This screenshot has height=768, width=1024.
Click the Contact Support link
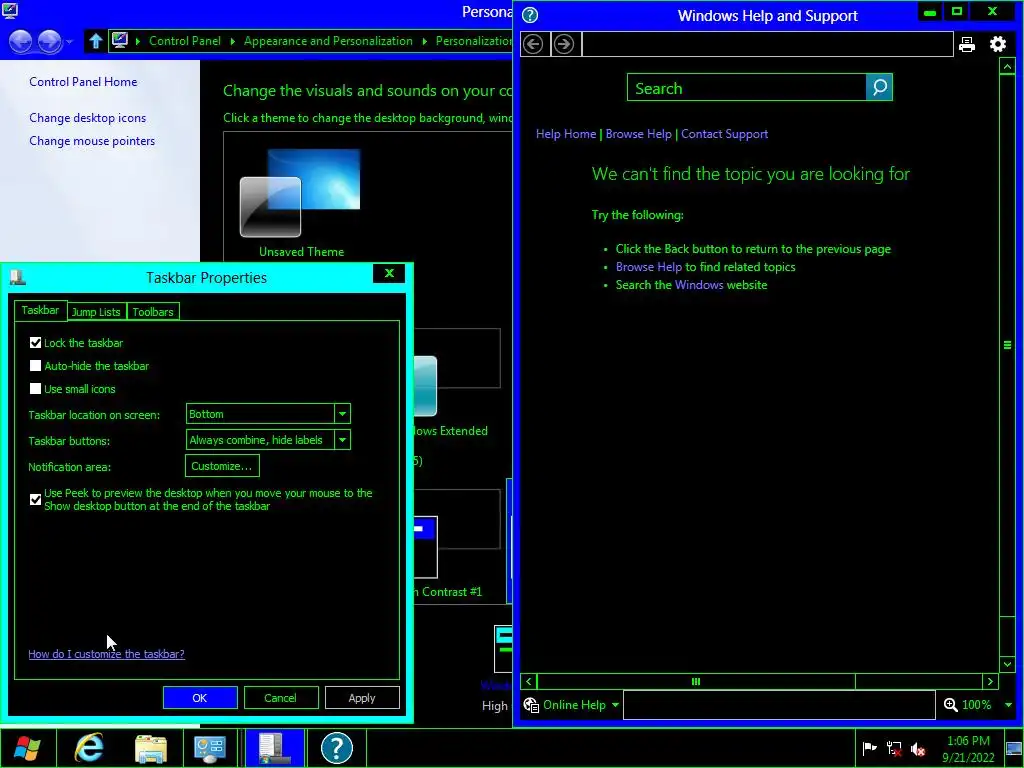click(724, 134)
